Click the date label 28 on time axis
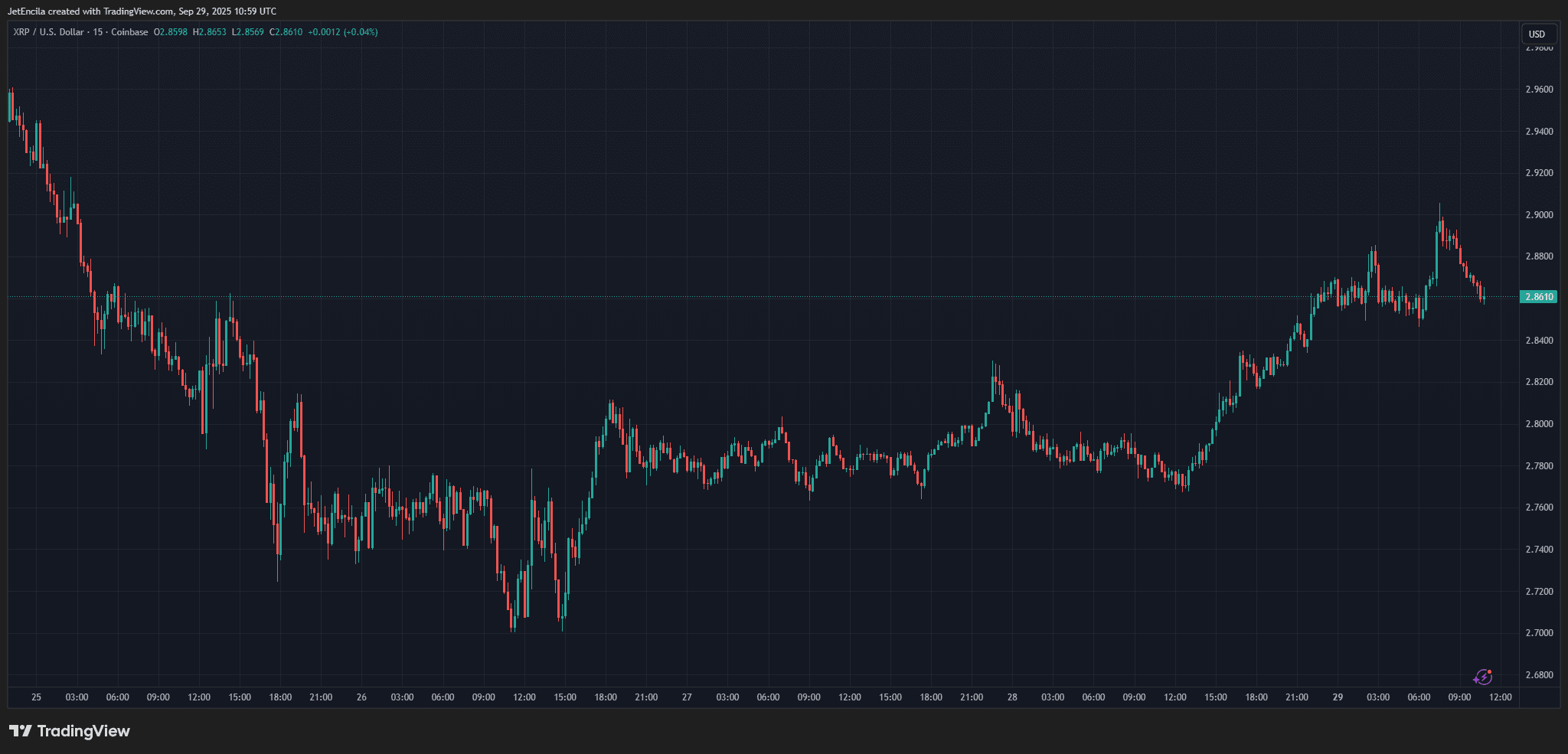Viewport: 1568px width, 754px height. coord(1012,697)
